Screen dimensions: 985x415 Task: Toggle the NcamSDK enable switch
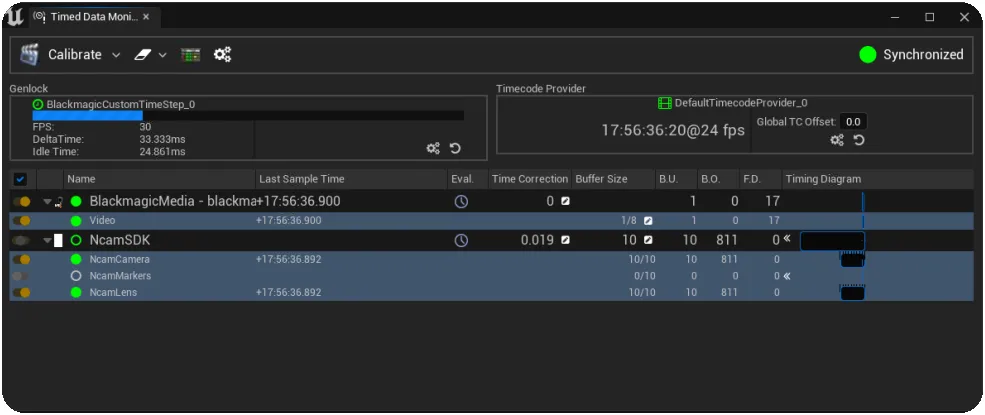pos(22,240)
